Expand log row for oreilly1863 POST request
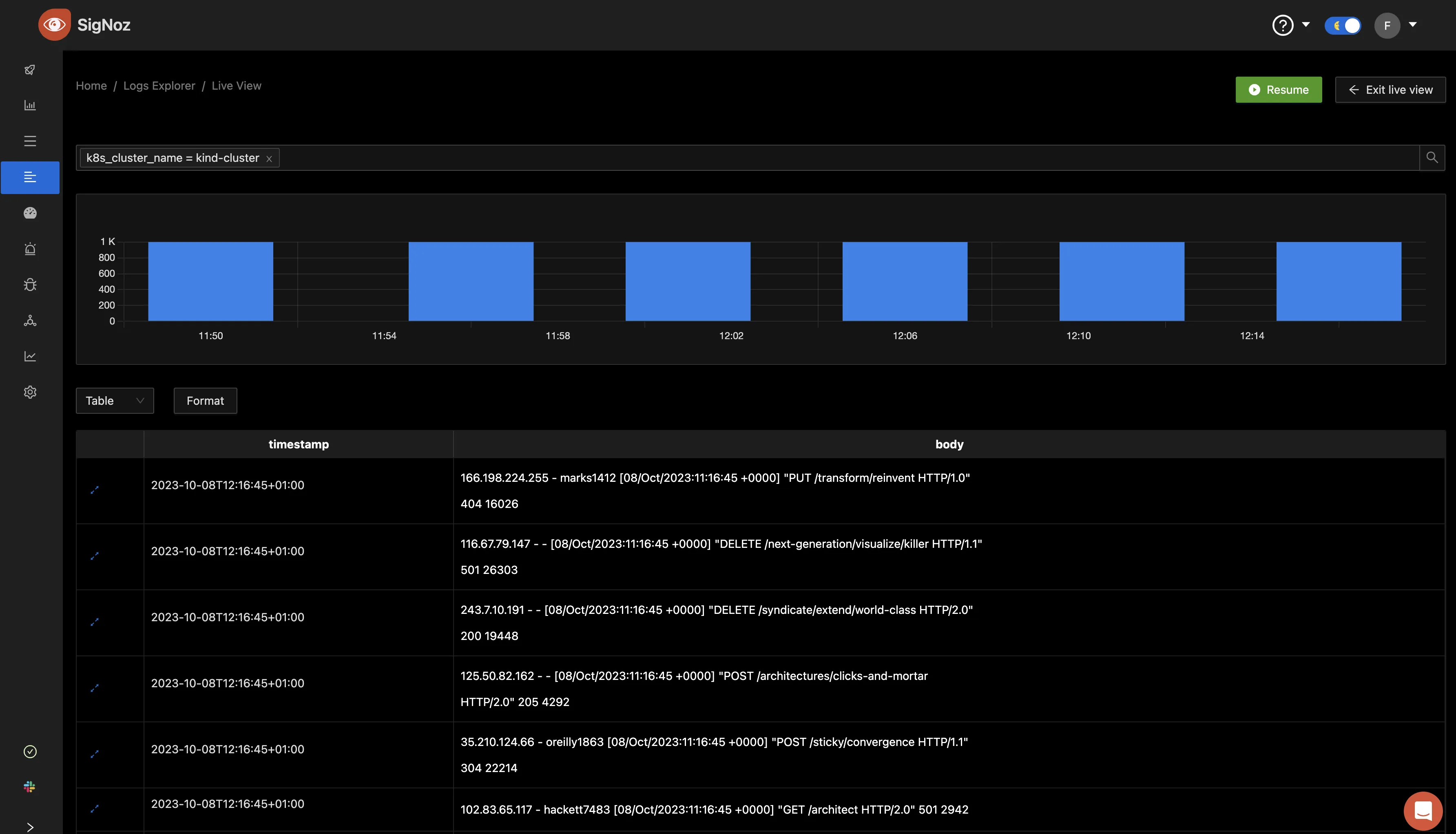Viewport: 1456px width, 834px height. click(95, 754)
